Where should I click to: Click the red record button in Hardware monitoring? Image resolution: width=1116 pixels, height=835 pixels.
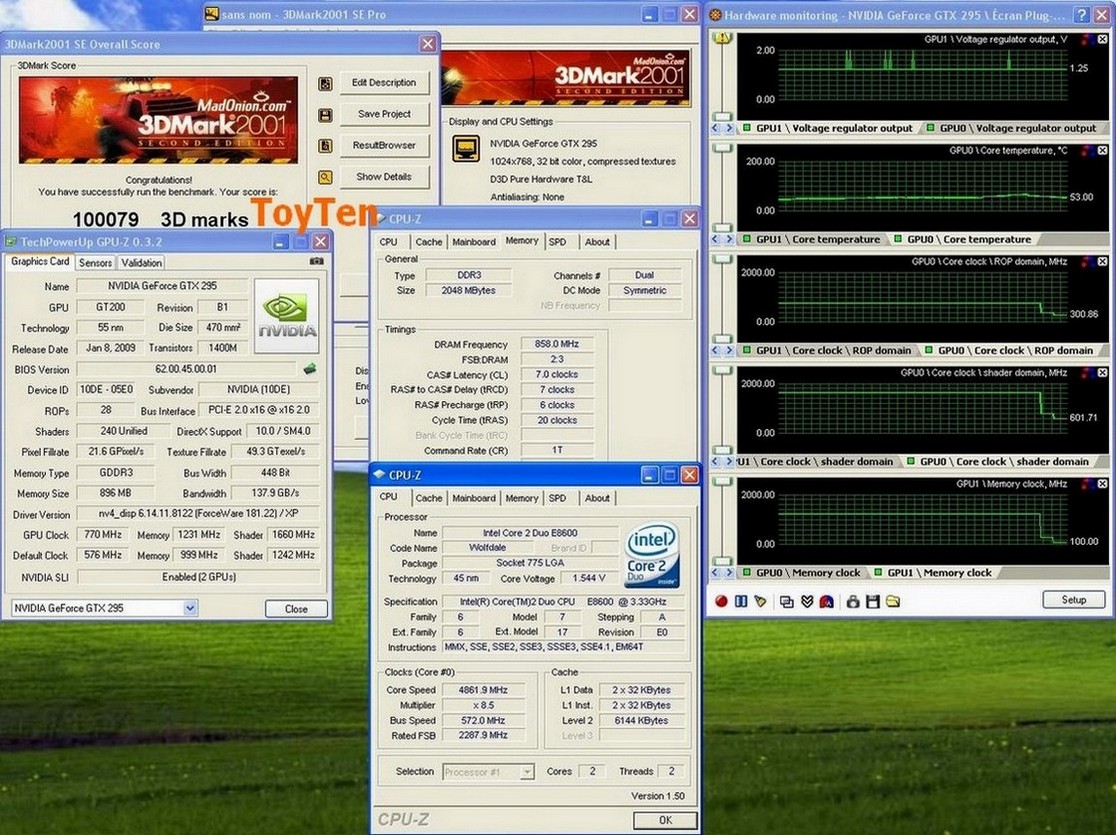pos(721,602)
